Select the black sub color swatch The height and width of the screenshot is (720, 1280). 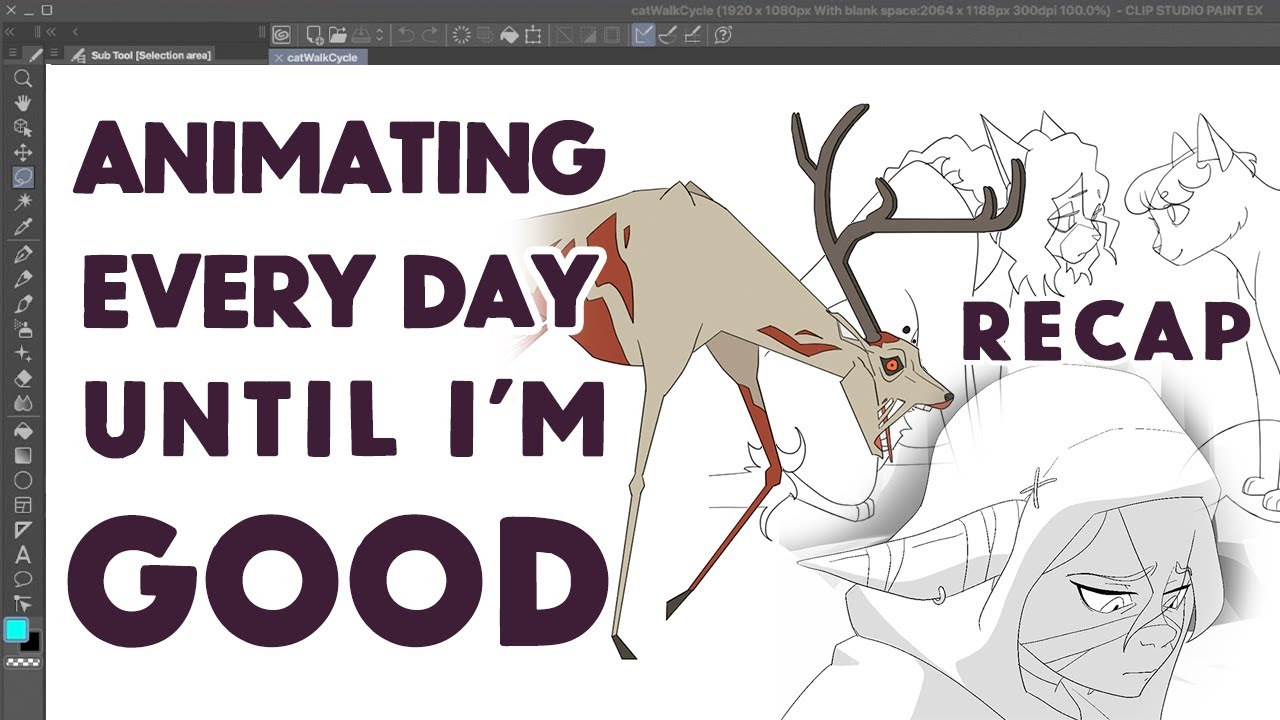(32, 641)
